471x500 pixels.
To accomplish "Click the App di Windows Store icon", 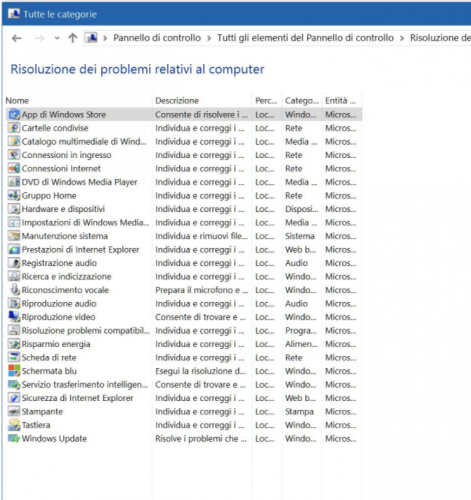I will tap(14, 114).
